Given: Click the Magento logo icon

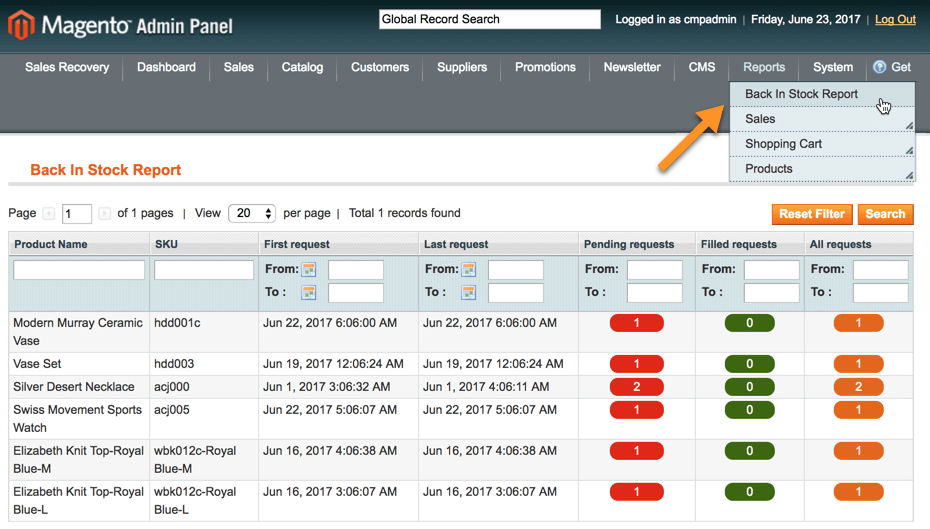Looking at the screenshot, I should pos(21,25).
